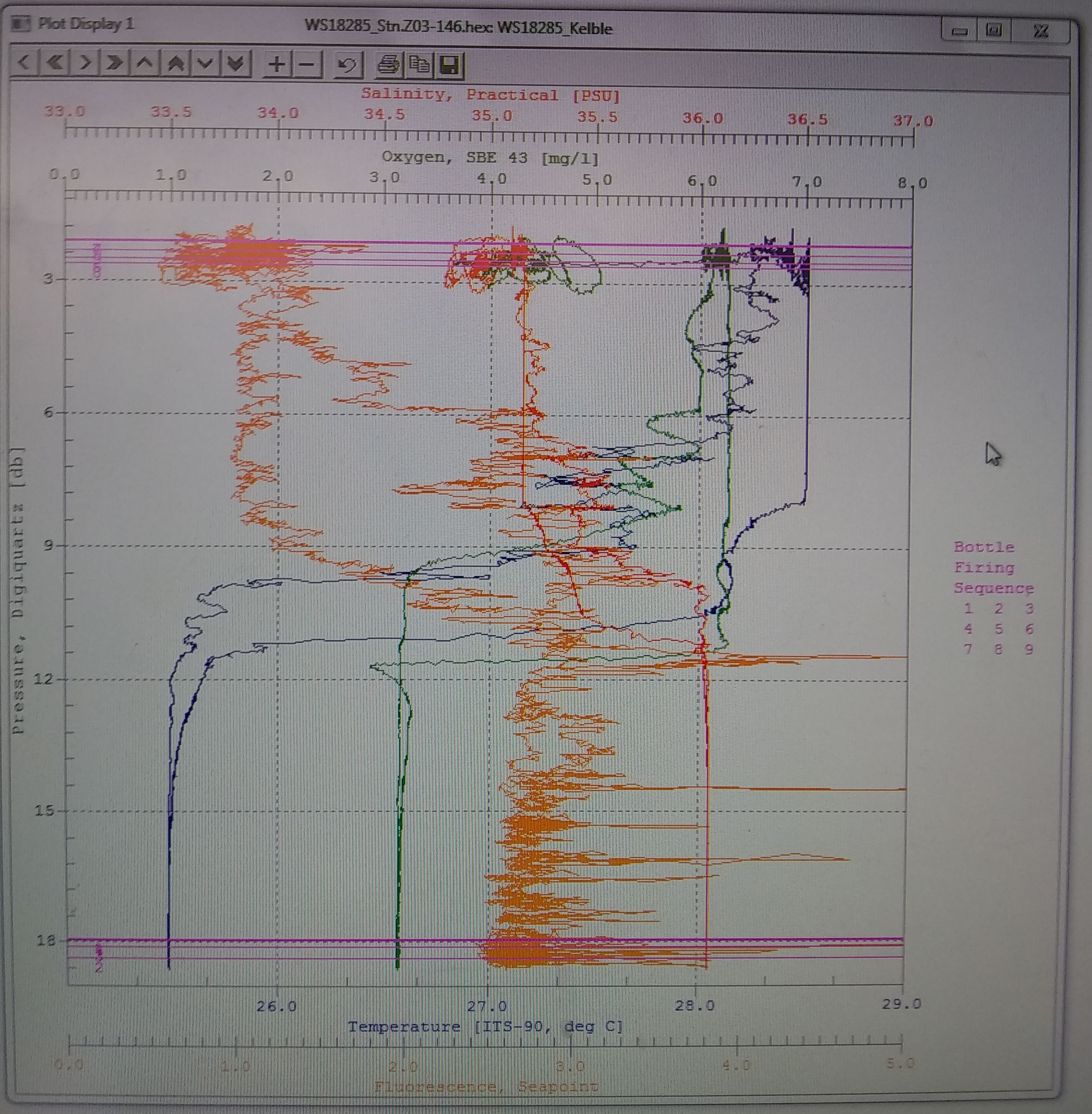Click bottle number 3 in firing sequence
1092x1114 pixels.
pos(1029,609)
